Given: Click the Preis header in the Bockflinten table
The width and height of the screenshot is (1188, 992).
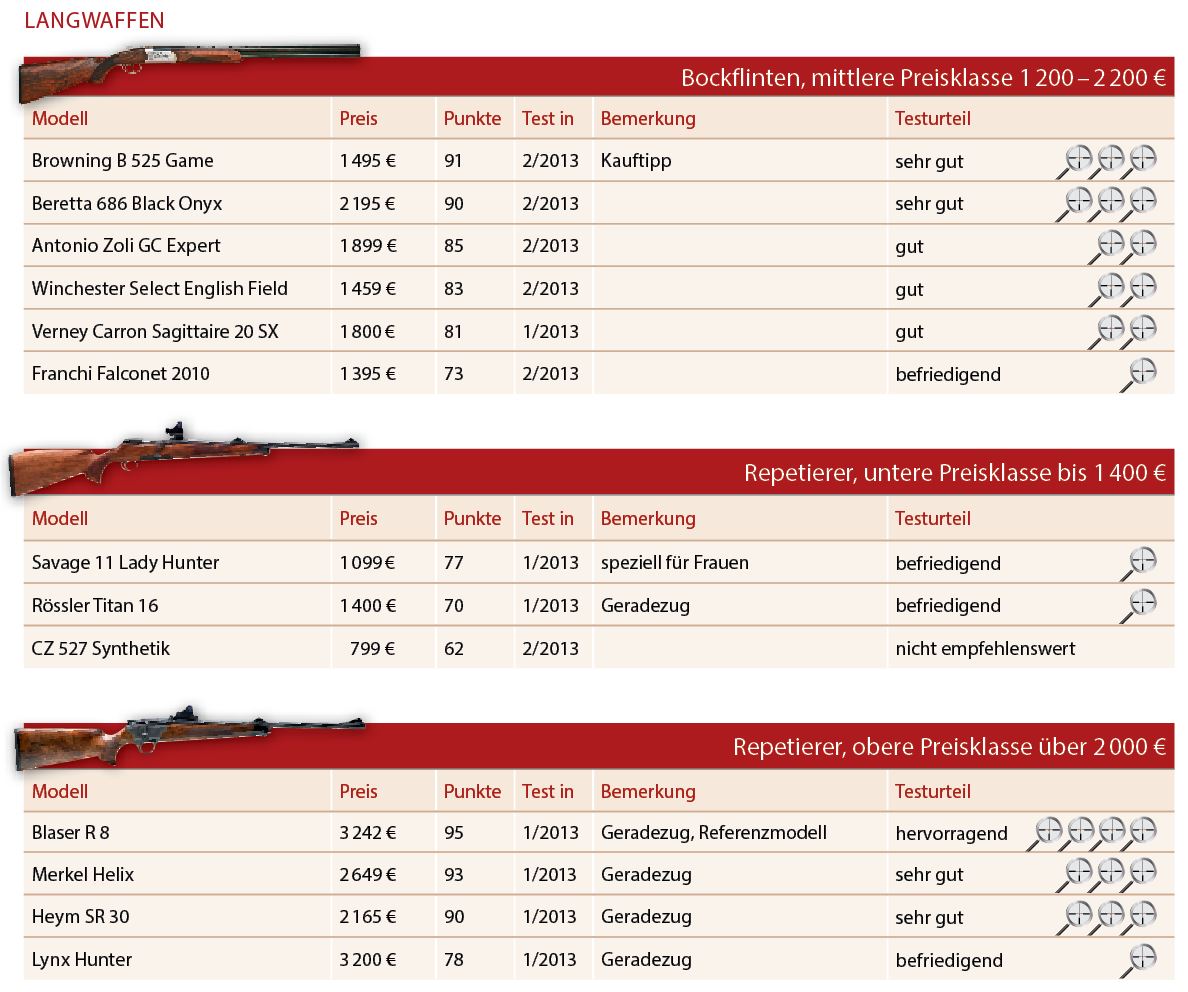Looking at the screenshot, I should click(x=358, y=118).
